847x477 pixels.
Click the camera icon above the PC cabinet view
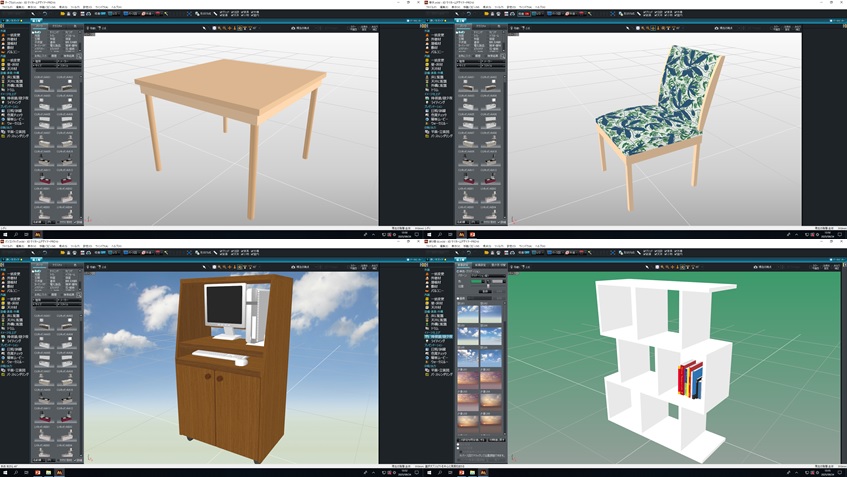point(292,266)
